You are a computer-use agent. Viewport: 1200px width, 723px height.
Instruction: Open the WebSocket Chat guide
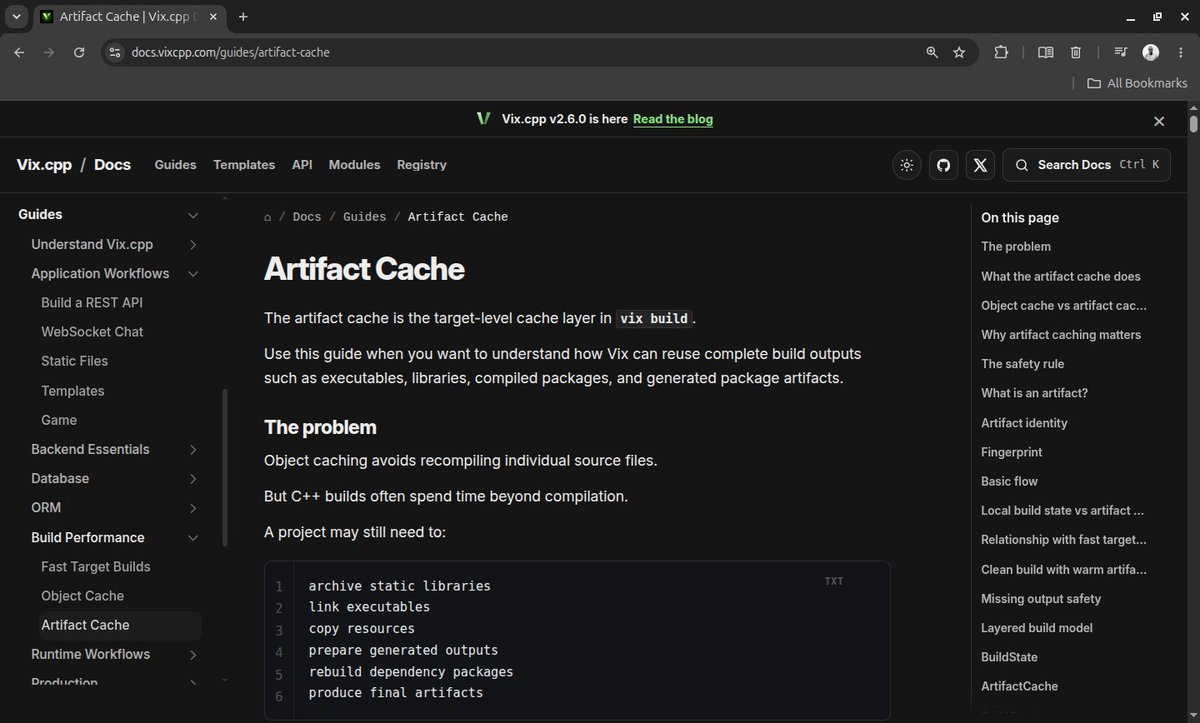pos(92,331)
